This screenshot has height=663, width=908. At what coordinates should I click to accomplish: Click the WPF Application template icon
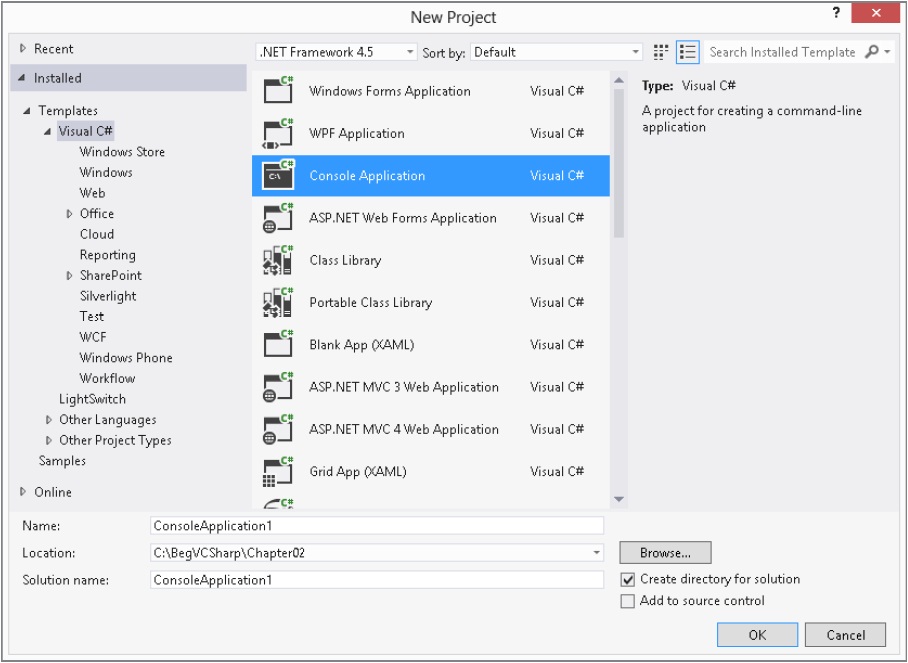click(x=279, y=133)
